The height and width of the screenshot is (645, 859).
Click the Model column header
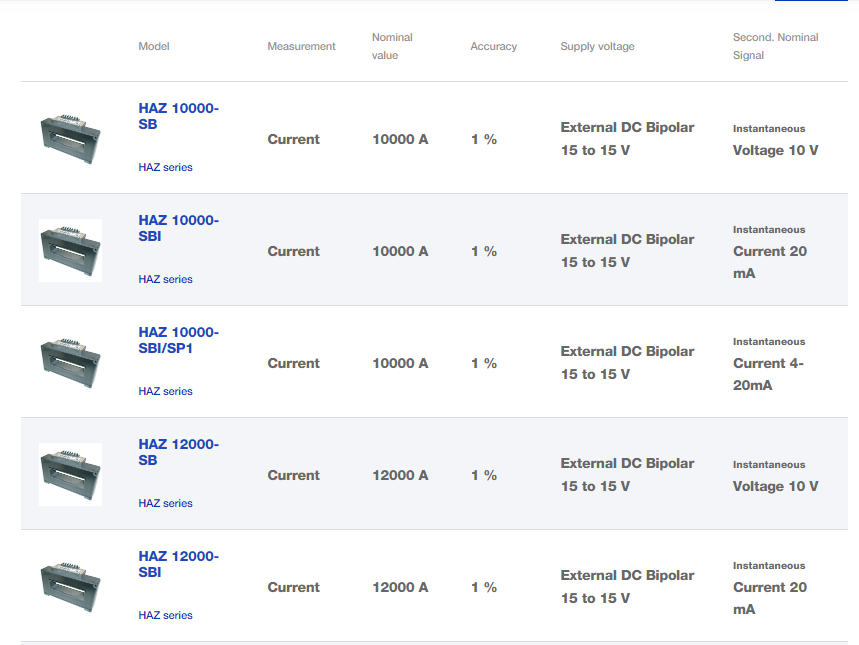154,46
